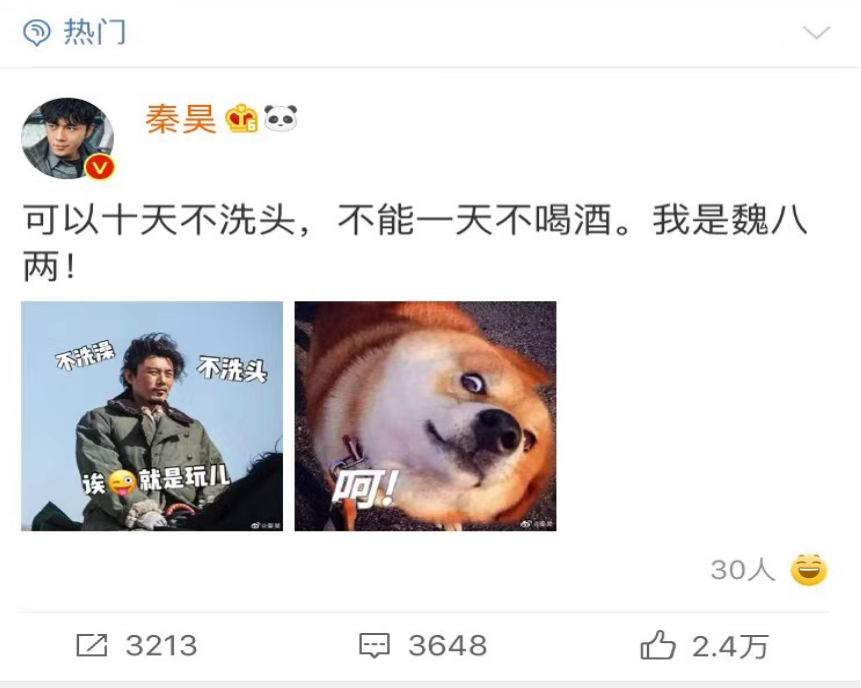View the Shiba dog 呵 meme image
The image size is (861, 688).
click(x=426, y=416)
